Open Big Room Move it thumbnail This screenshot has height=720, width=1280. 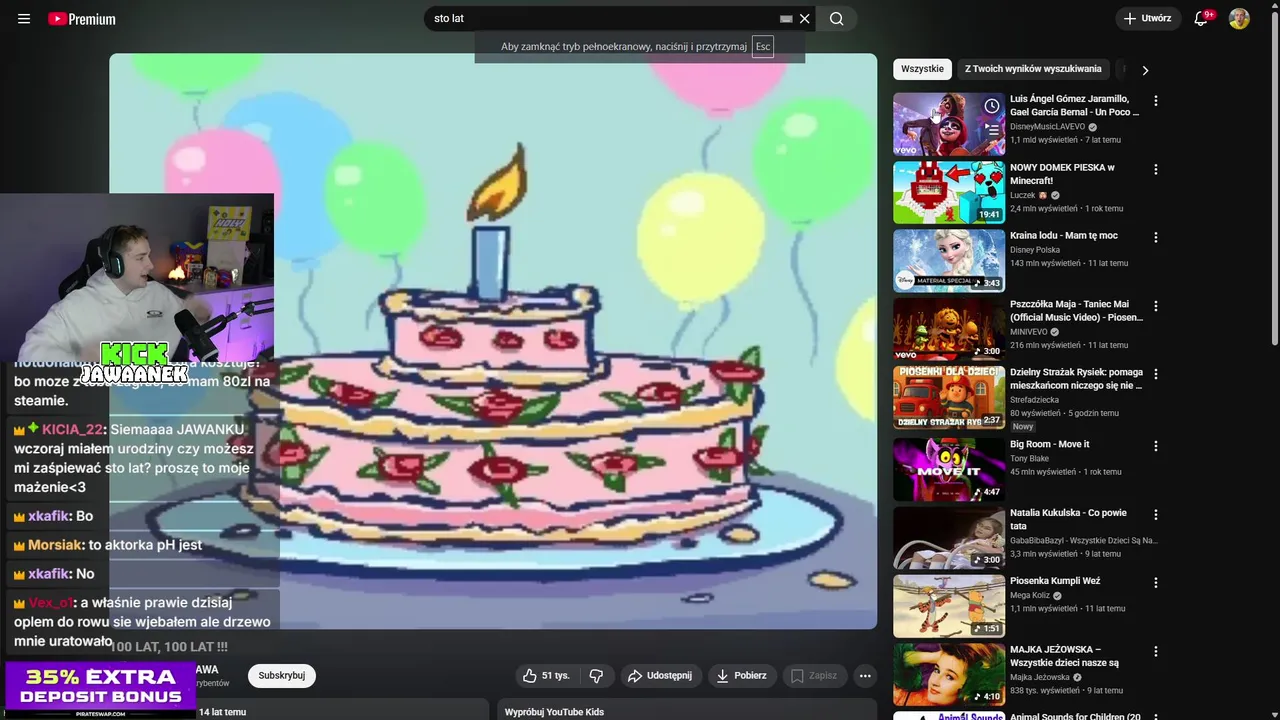(949, 469)
